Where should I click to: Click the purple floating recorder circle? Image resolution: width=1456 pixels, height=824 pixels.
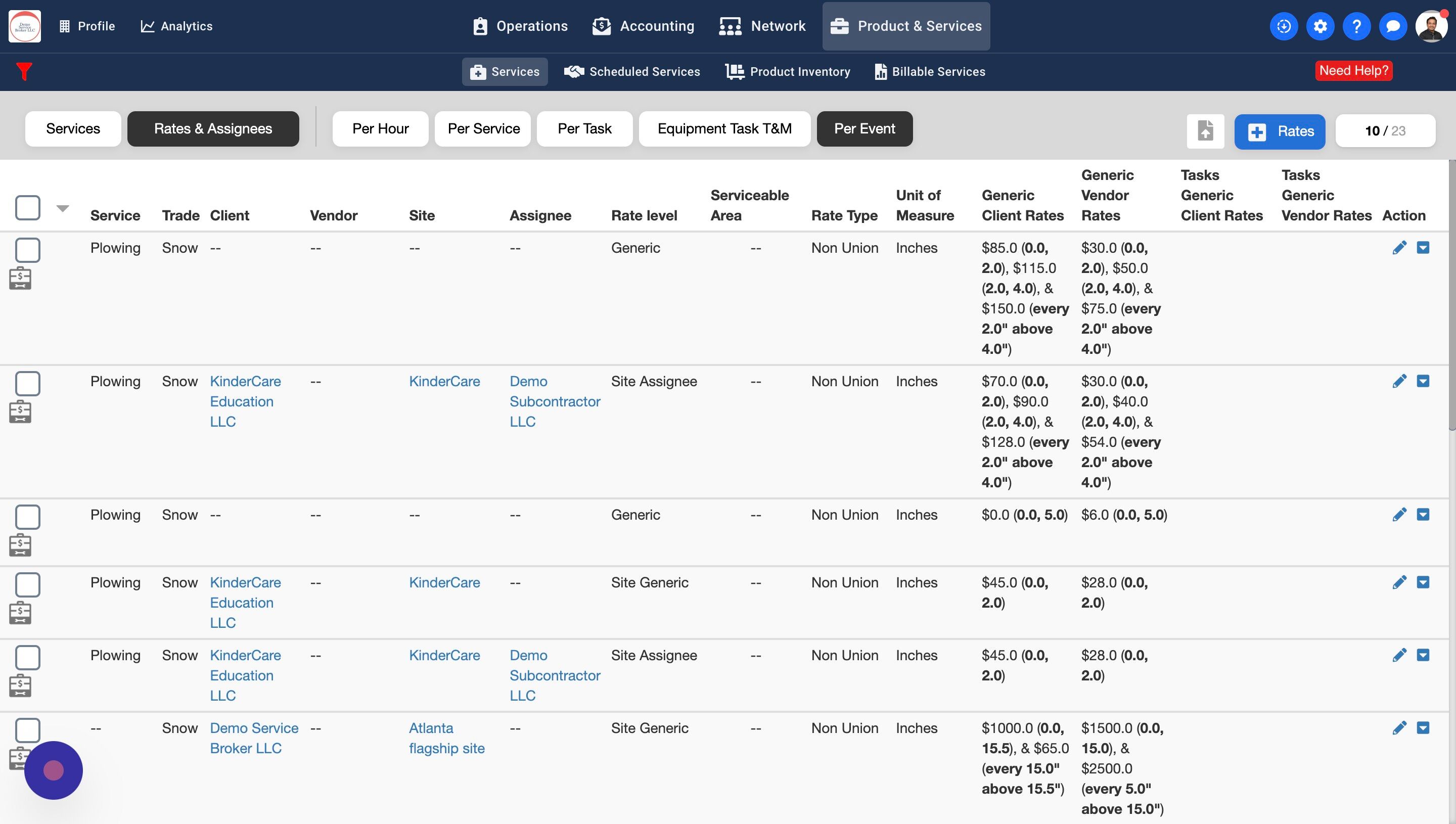click(54, 770)
